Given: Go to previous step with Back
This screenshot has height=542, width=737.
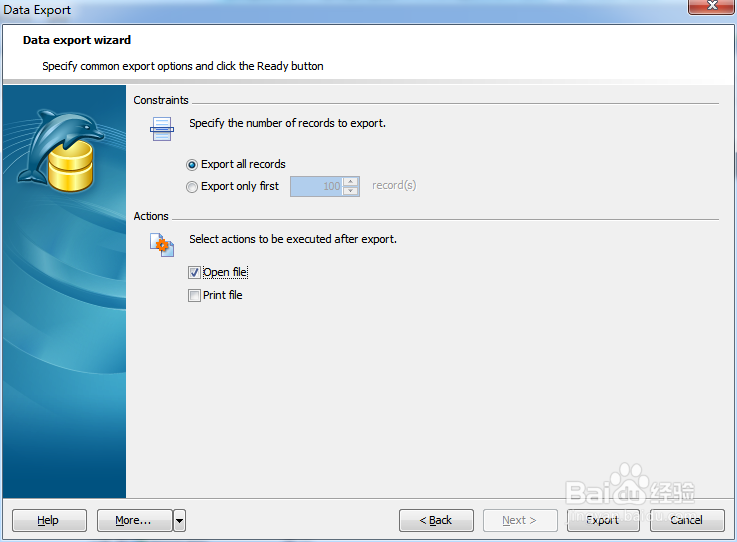Looking at the screenshot, I should [436, 520].
